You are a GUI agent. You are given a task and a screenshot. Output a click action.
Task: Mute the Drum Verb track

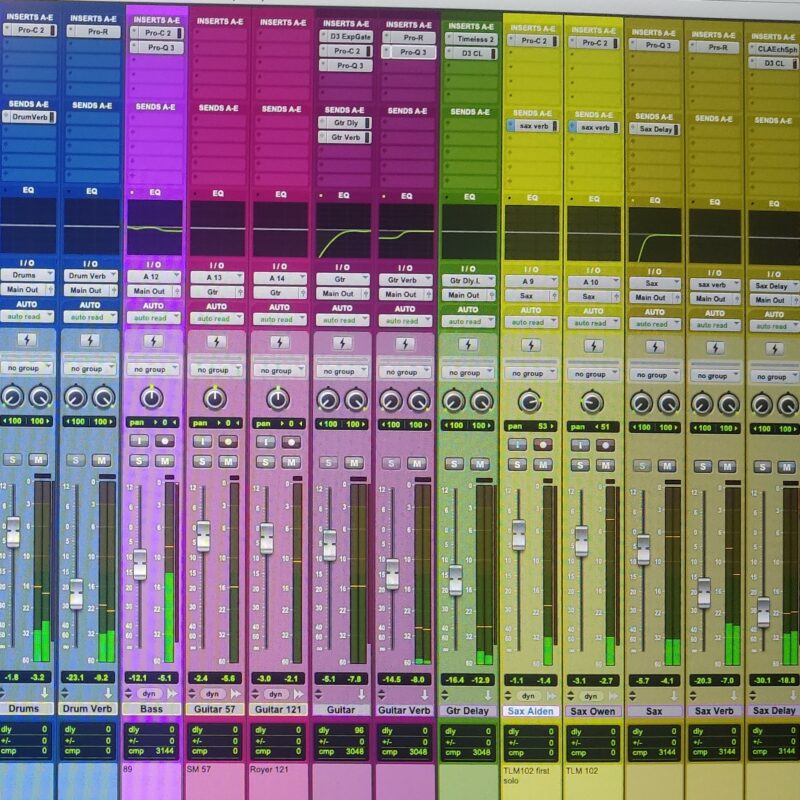[101, 461]
